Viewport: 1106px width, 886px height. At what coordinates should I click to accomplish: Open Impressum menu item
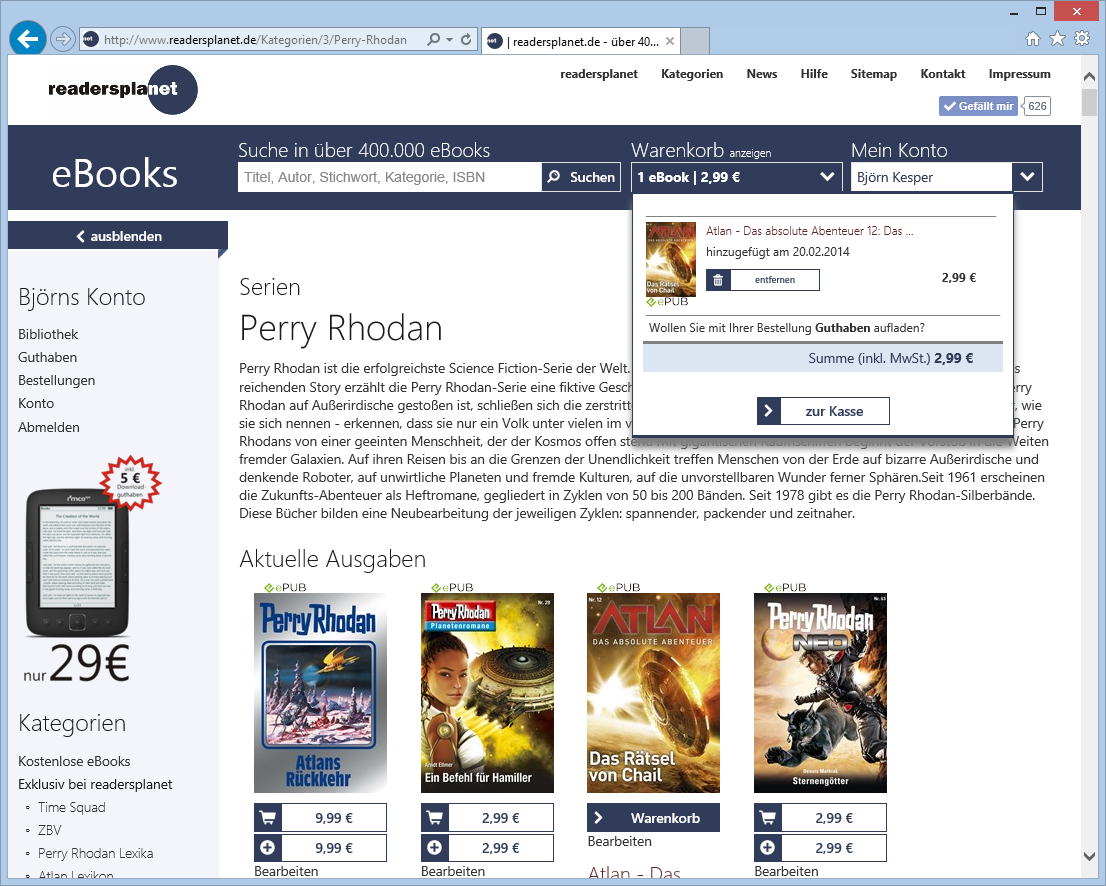click(1019, 74)
